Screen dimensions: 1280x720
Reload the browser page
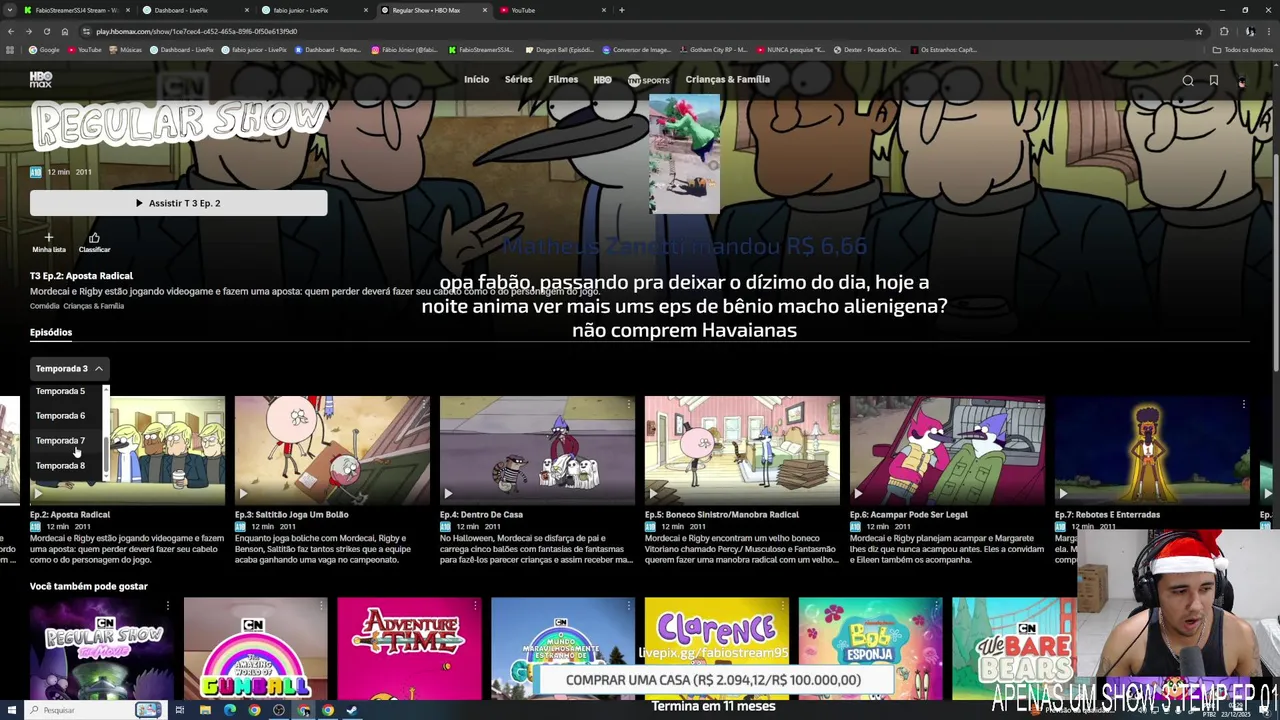[x=46, y=31]
